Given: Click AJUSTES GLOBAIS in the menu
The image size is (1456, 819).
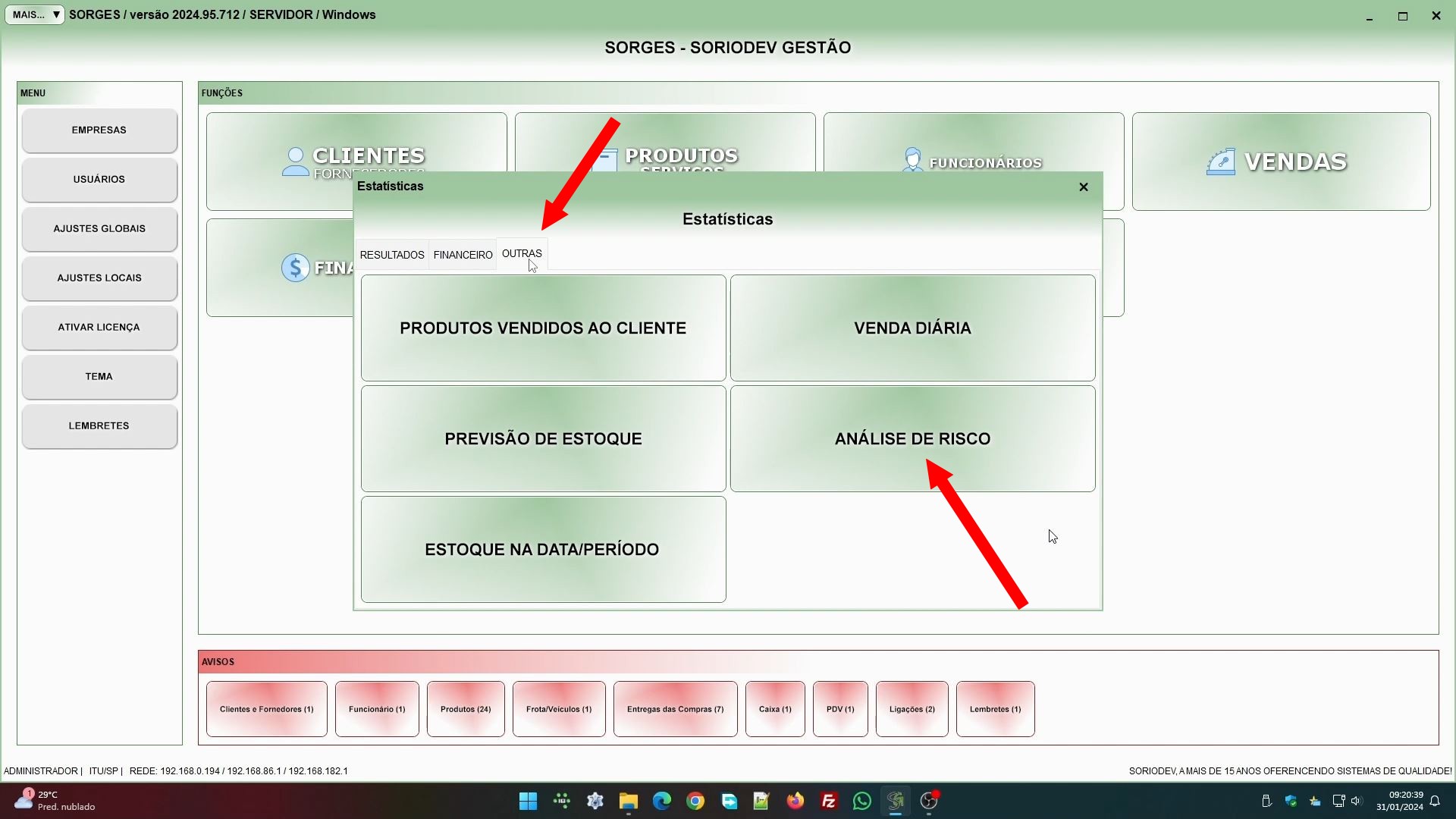Looking at the screenshot, I should [99, 228].
